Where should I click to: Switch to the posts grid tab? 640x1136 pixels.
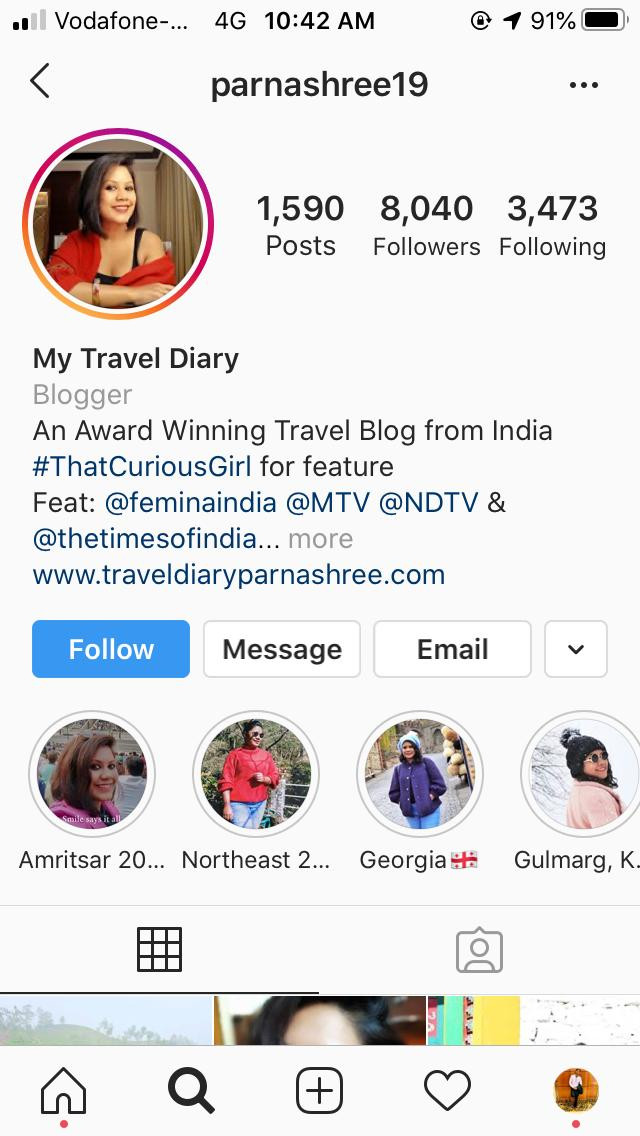pos(159,949)
